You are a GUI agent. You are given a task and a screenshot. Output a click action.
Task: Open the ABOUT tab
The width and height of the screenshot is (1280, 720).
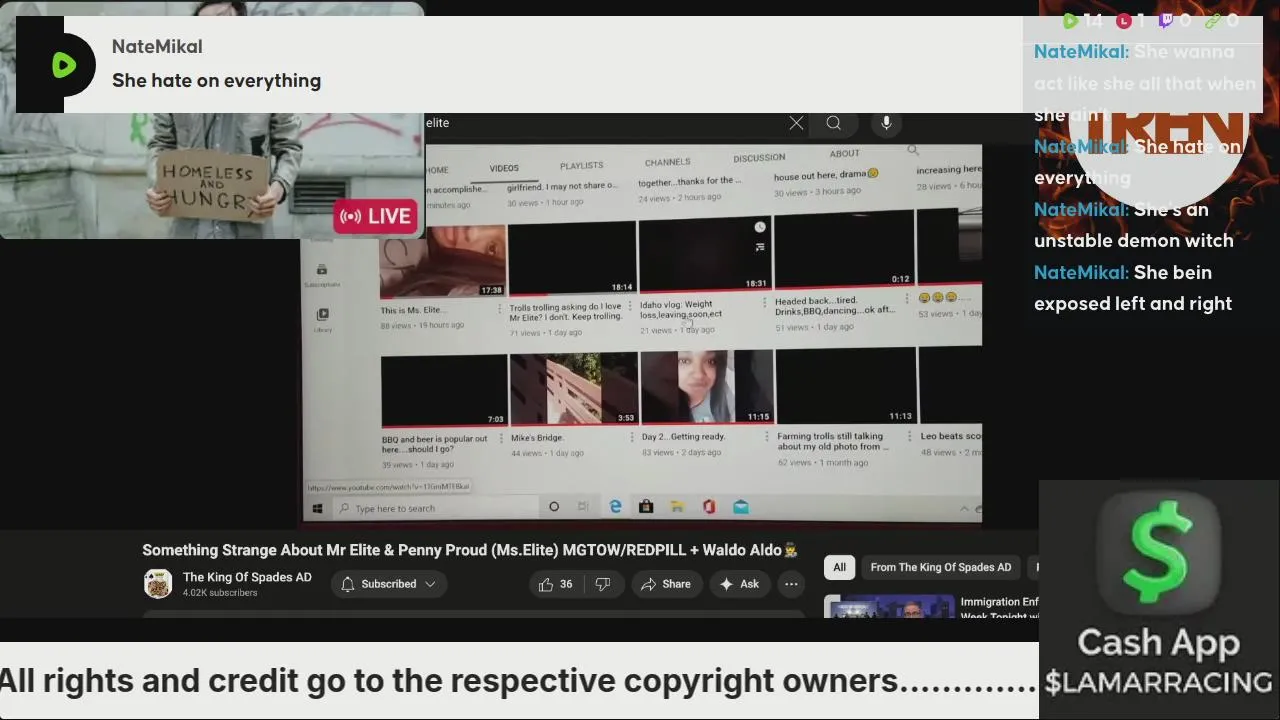pyautogui.click(x=844, y=153)
